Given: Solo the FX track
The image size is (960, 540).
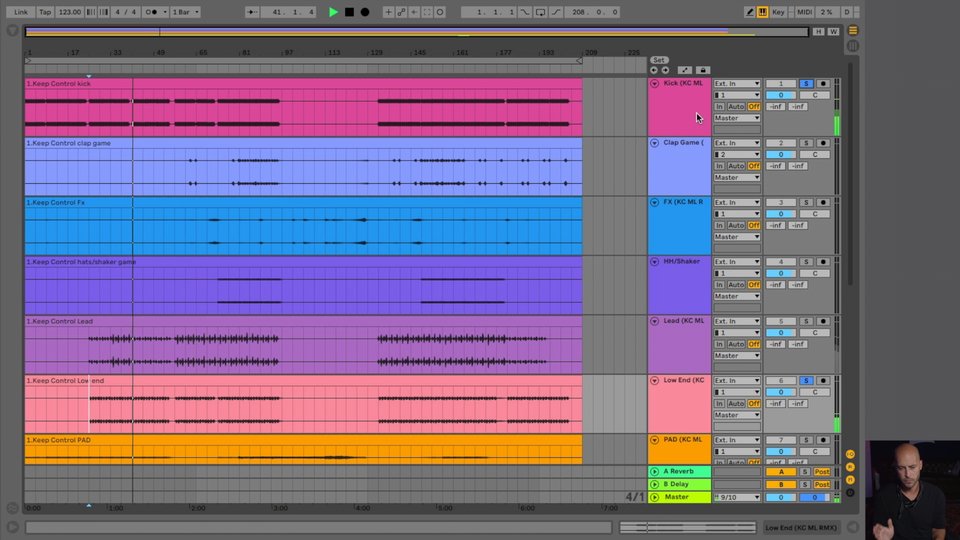Looking at the screenshot, I should point(806,202).
